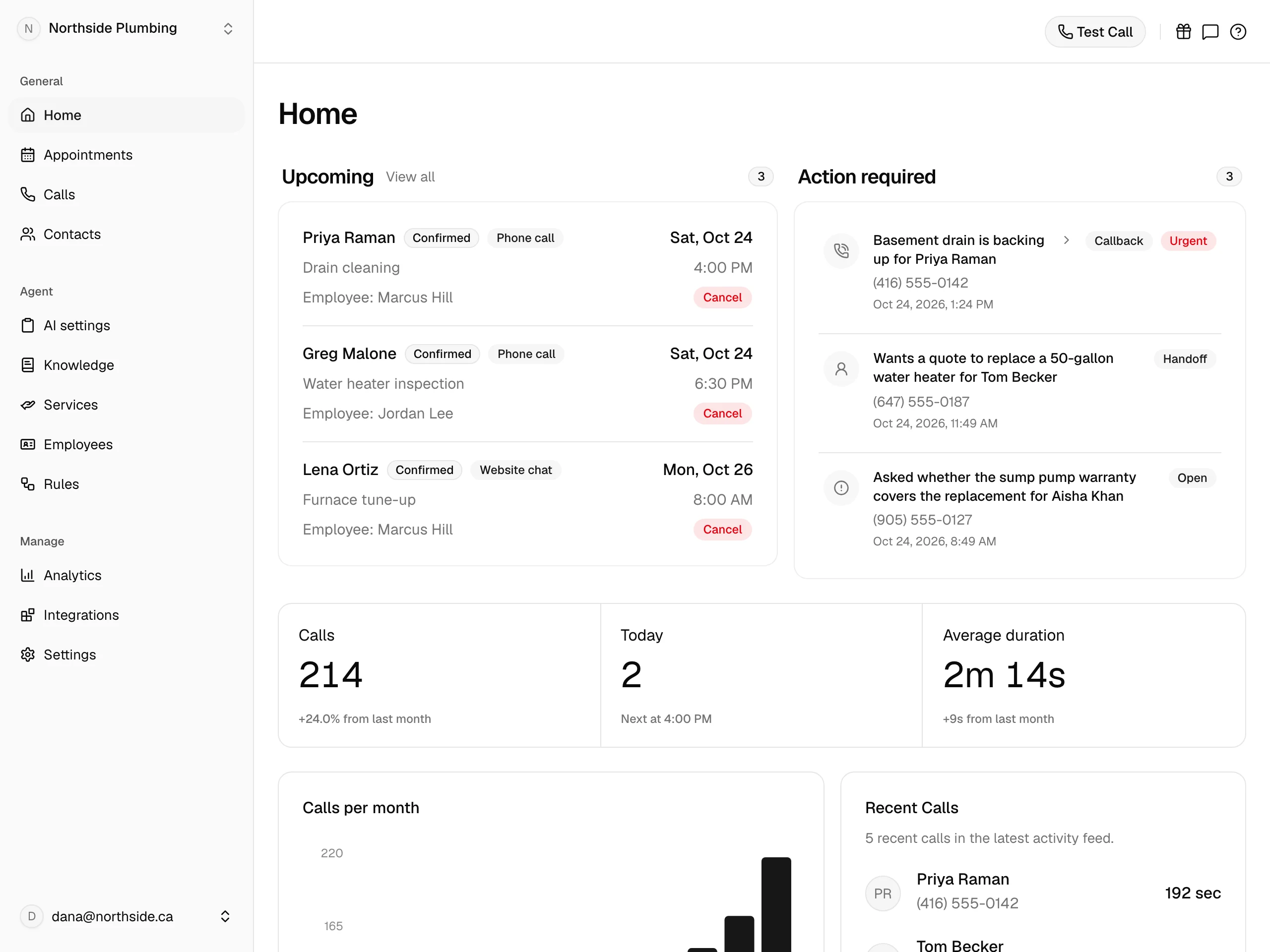Cancel Greg Malone's water heater inspection
This screenshot has width=1270, height=952.
[722, 413]
